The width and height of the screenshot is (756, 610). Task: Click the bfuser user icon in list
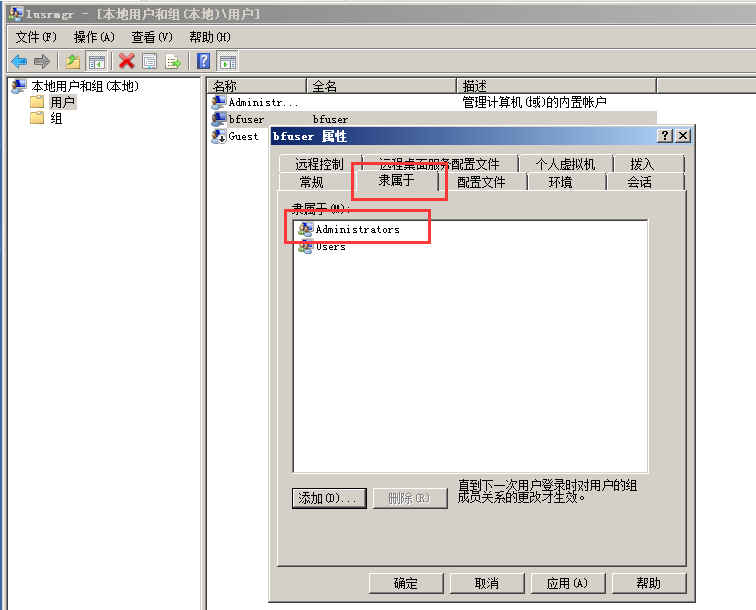tap(218, 119)
